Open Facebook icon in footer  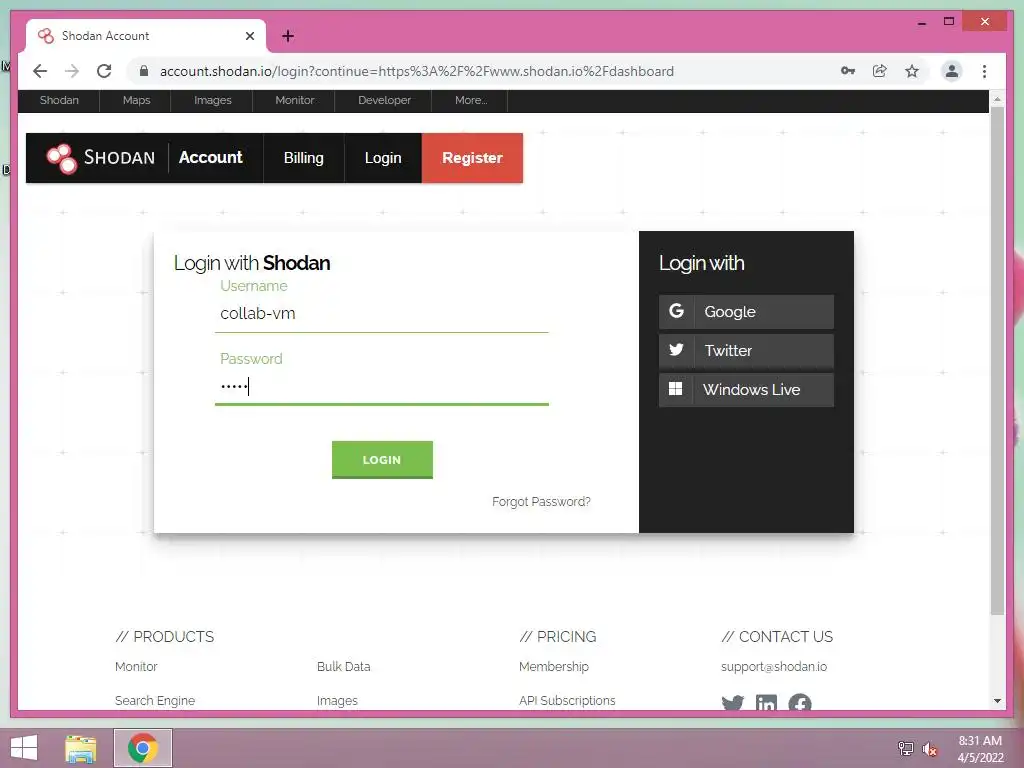click(x=799, y=703)
